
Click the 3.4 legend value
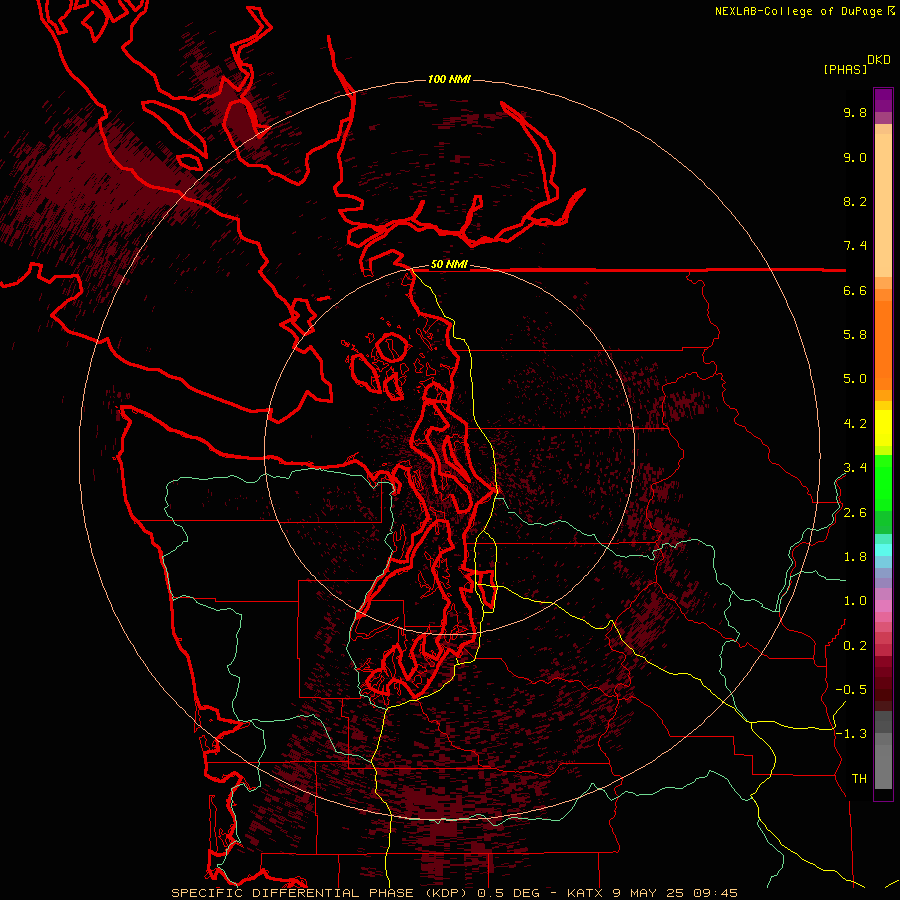pyautogui.click(x=855, y=468)
